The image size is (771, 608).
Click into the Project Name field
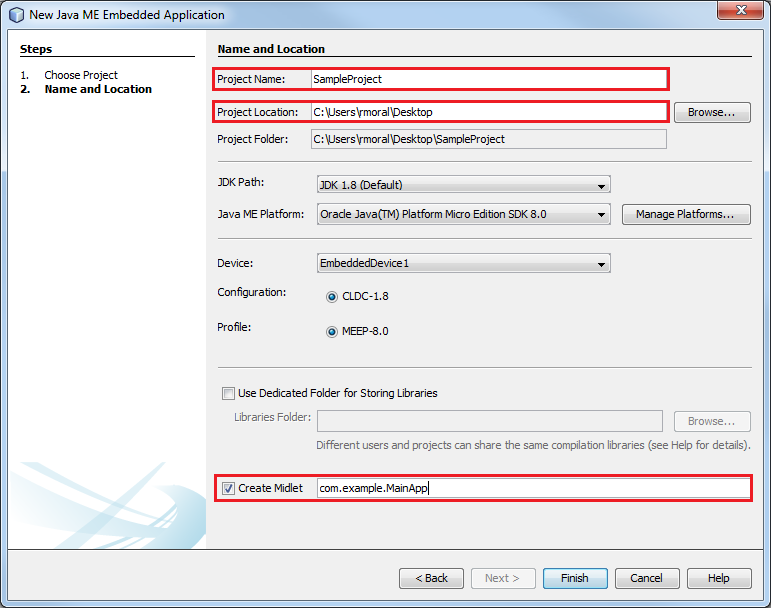[489, 79]
